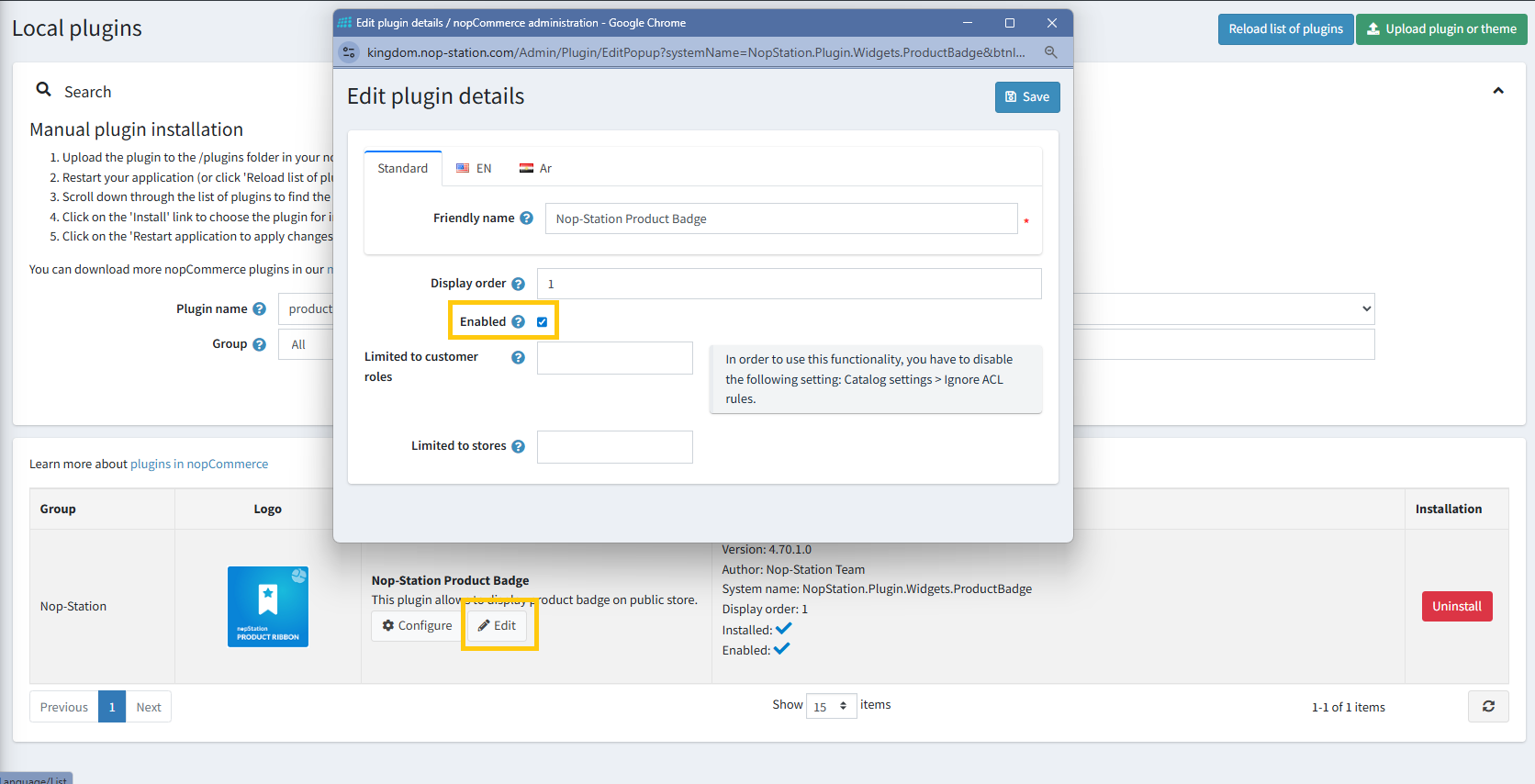Image resolution: width=1535 pixels, height=784 pixels.
Task: Collapse the Search panel chevron
Action: coord(1498,91)
